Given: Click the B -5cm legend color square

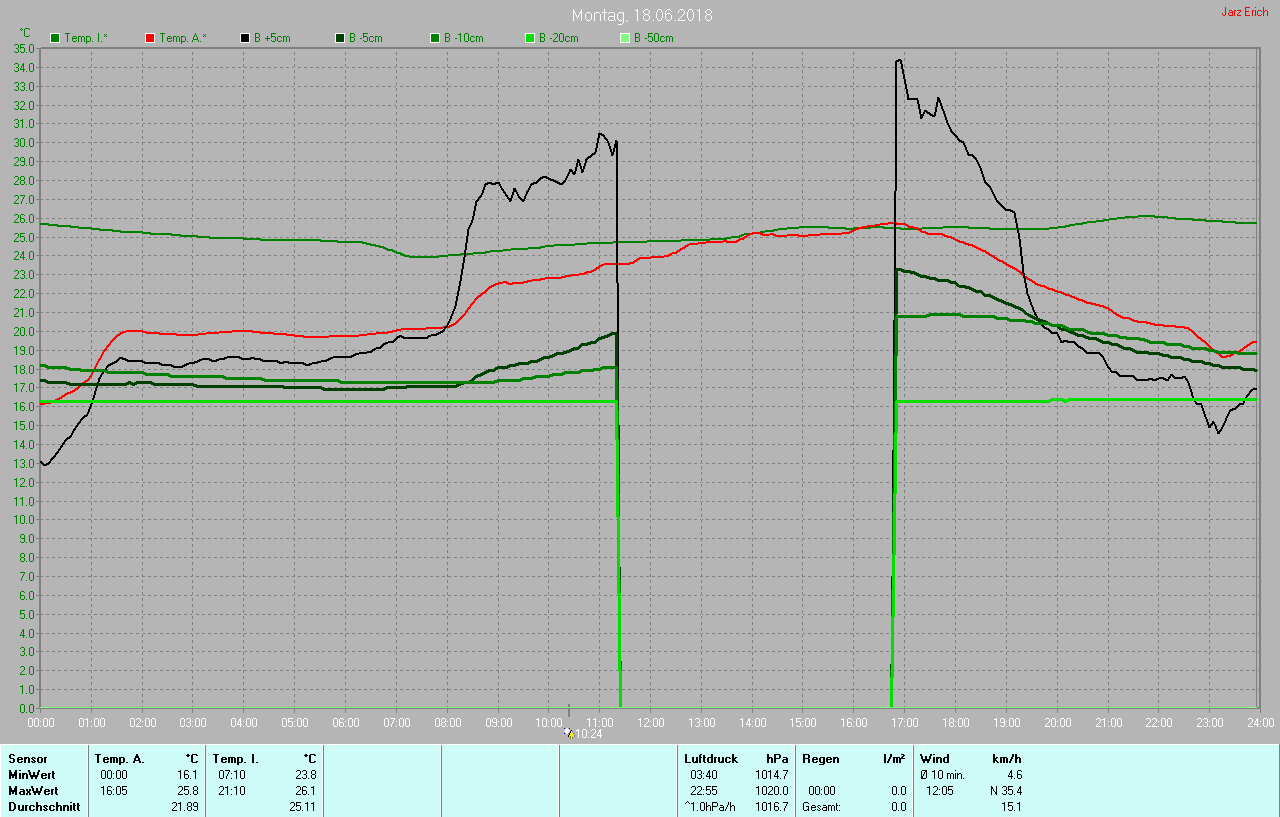Looking at the screenshot, I should 340,38.
